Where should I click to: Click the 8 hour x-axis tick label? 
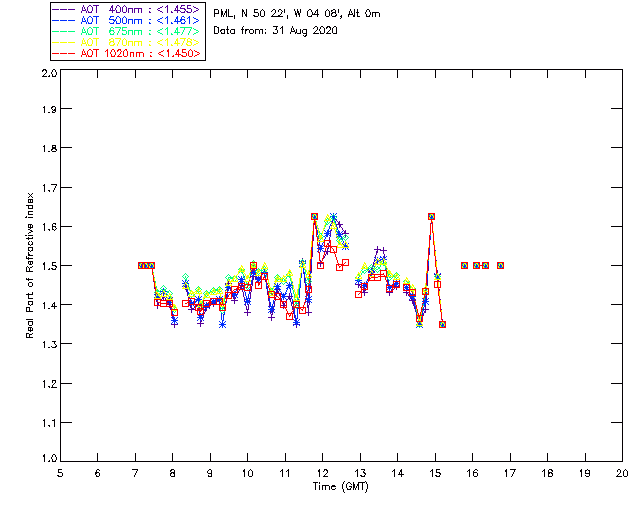(173, 473)
